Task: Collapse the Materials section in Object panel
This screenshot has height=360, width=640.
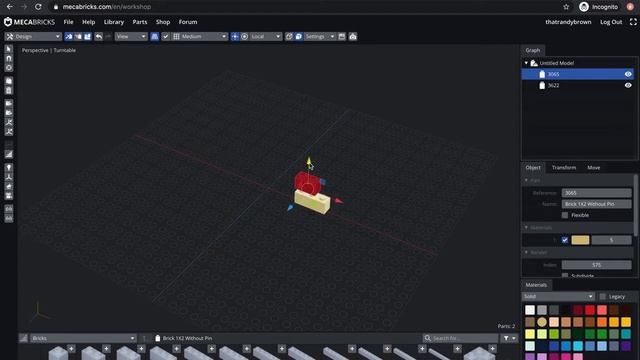Action: [x=526, y=227]
